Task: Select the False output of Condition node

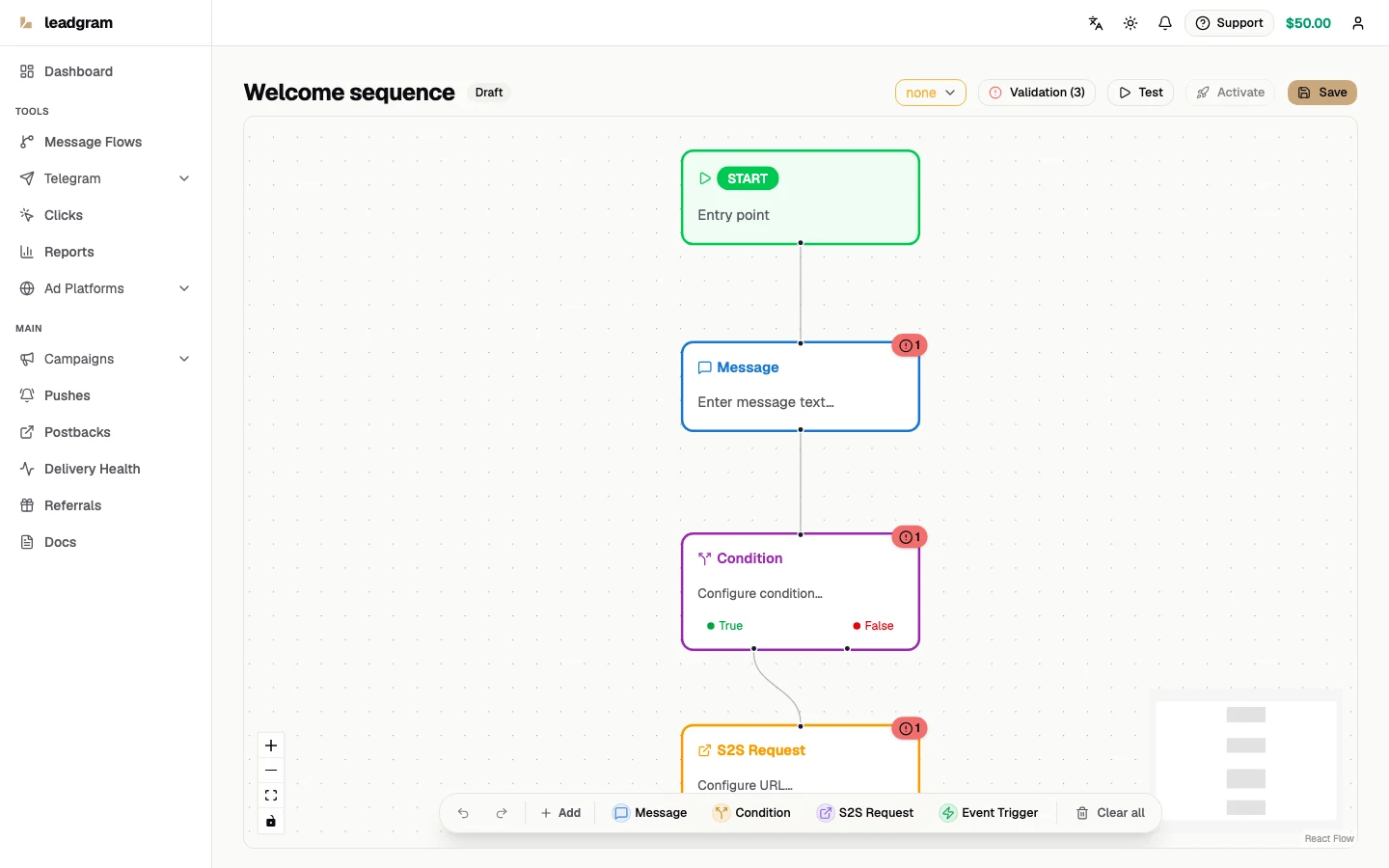Action: [873, 626]
